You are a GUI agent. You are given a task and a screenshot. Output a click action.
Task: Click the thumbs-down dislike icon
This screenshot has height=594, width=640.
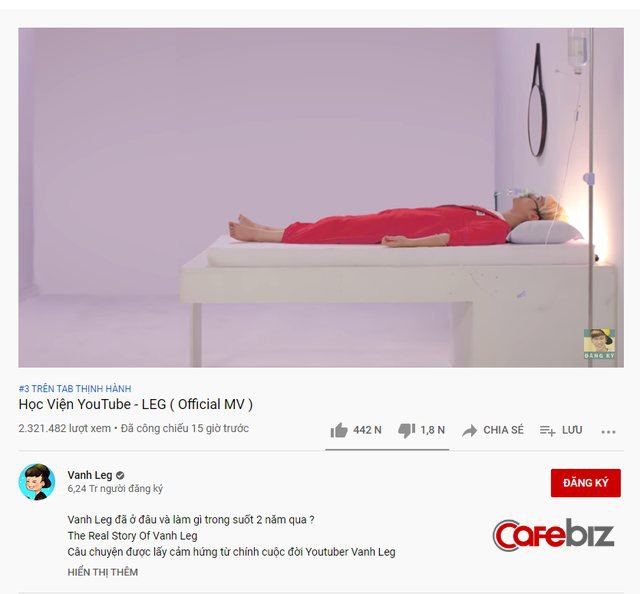(x=407, y=430)
